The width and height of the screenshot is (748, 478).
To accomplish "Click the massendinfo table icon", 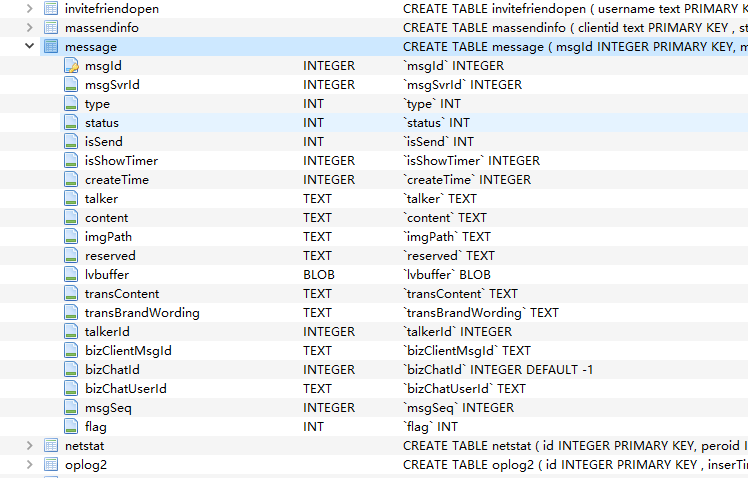I will (51, 28).
